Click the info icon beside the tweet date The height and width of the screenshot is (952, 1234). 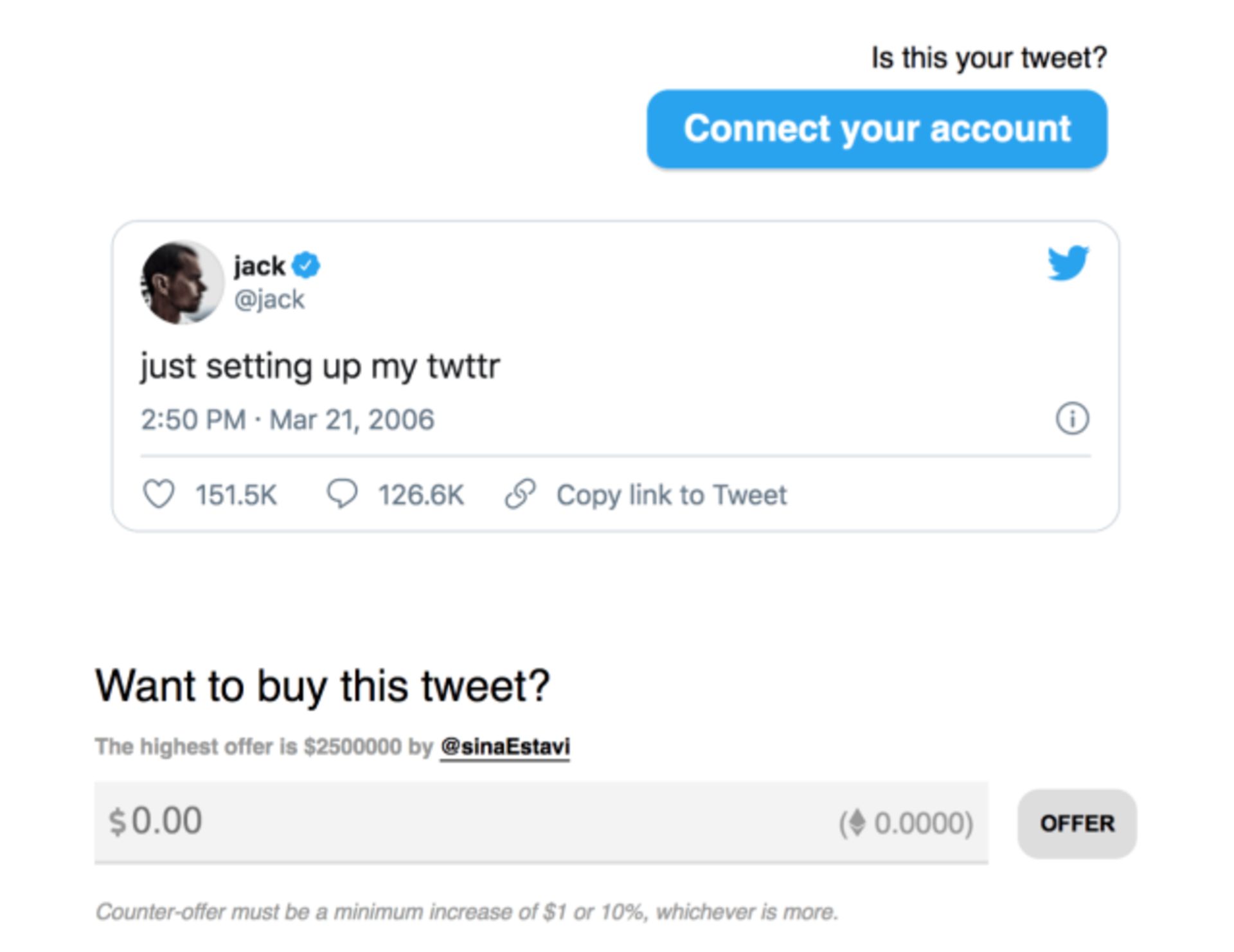(1072, 419)
